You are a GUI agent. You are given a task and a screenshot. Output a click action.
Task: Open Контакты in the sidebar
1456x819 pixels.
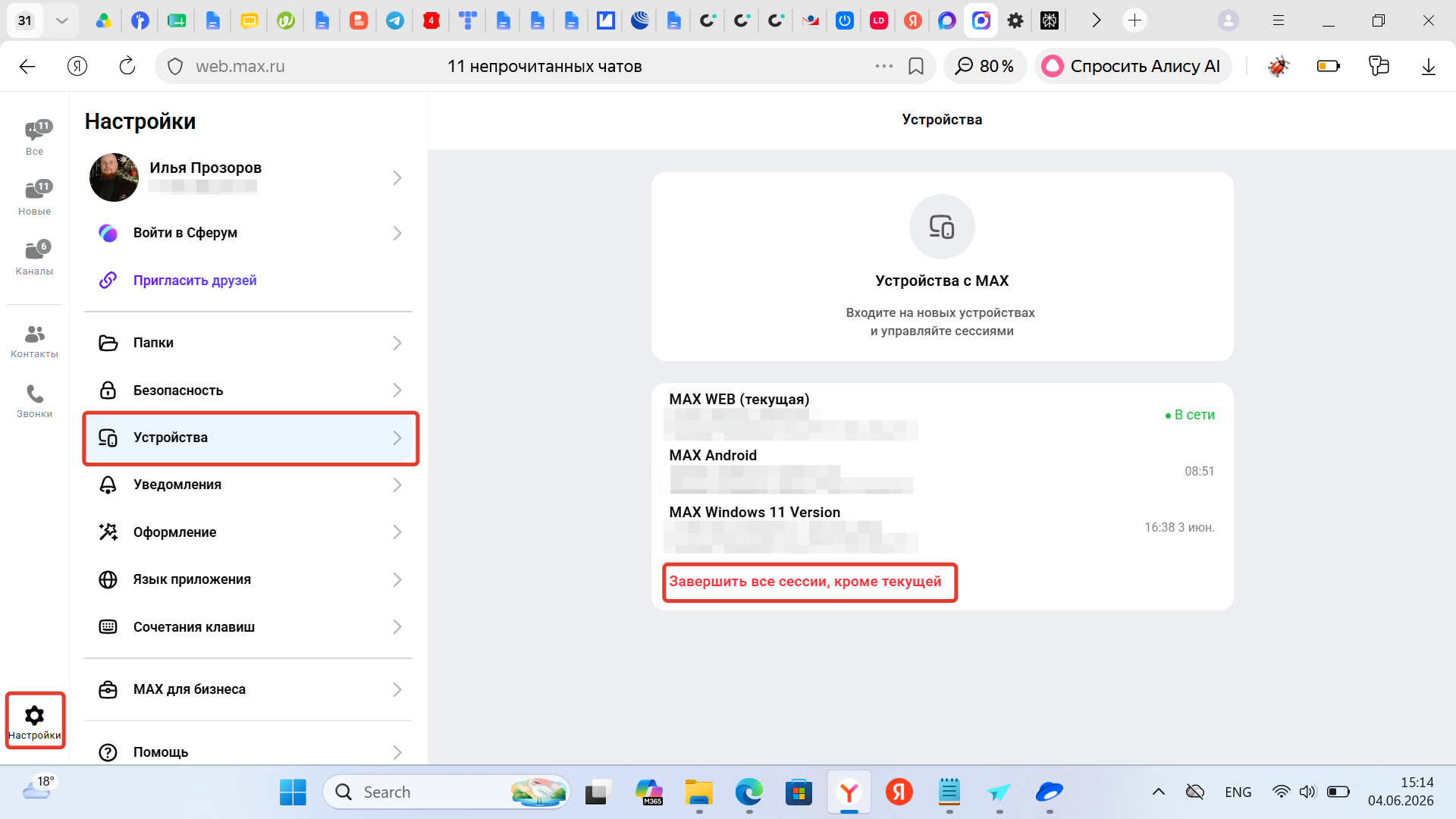(35, 340)
